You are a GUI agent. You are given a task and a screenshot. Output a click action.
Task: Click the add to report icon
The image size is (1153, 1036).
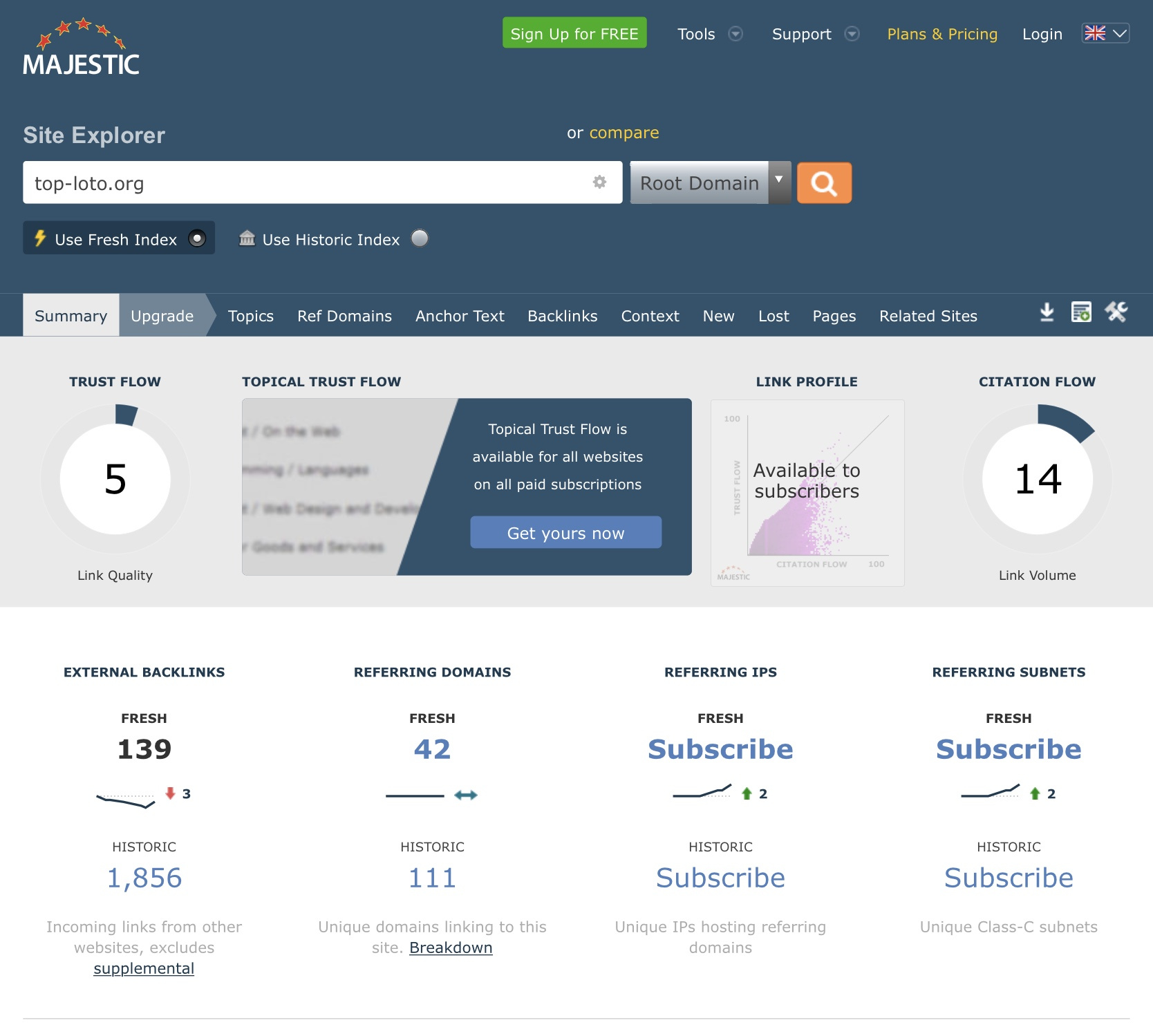coord(1081,312)
